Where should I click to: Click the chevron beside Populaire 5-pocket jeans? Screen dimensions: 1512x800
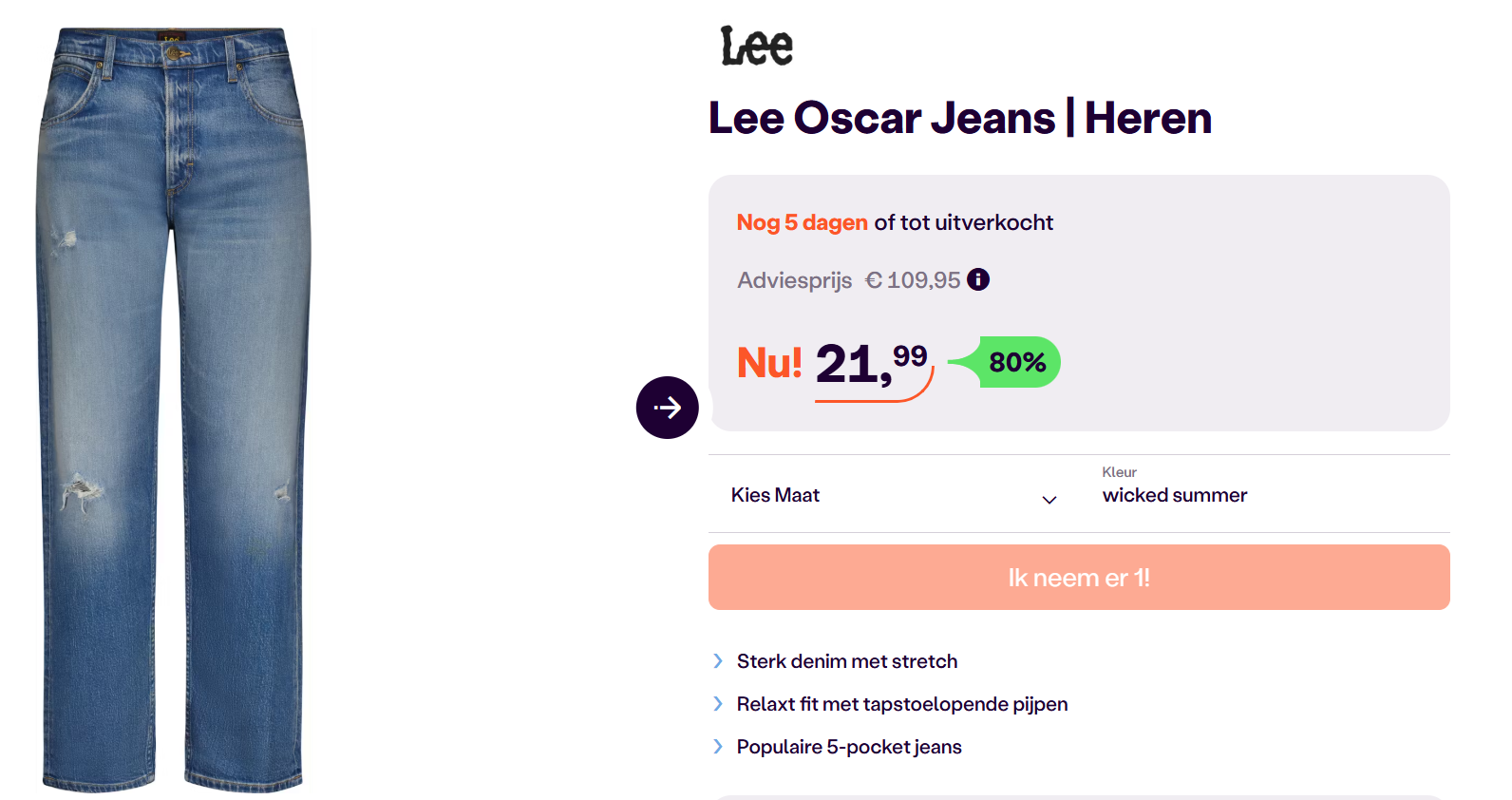click(718, 747)
